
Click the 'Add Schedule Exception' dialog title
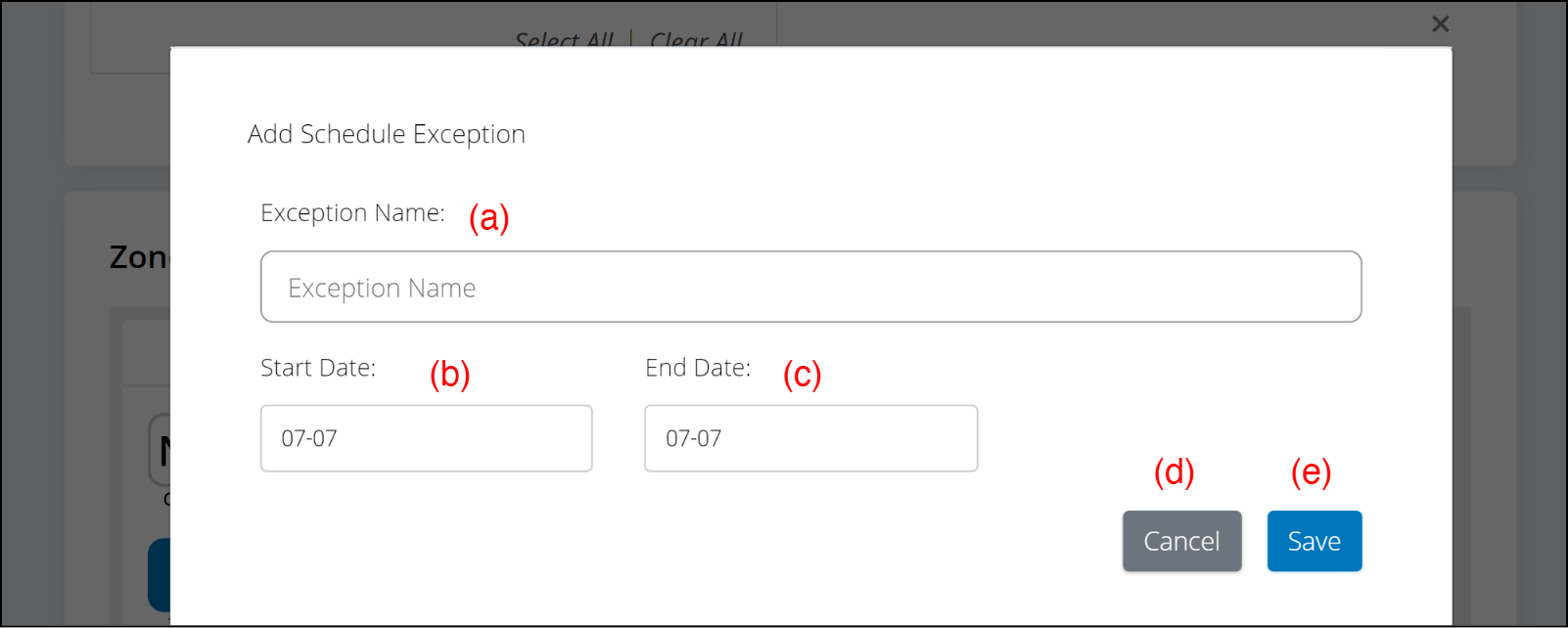point(387,134)
